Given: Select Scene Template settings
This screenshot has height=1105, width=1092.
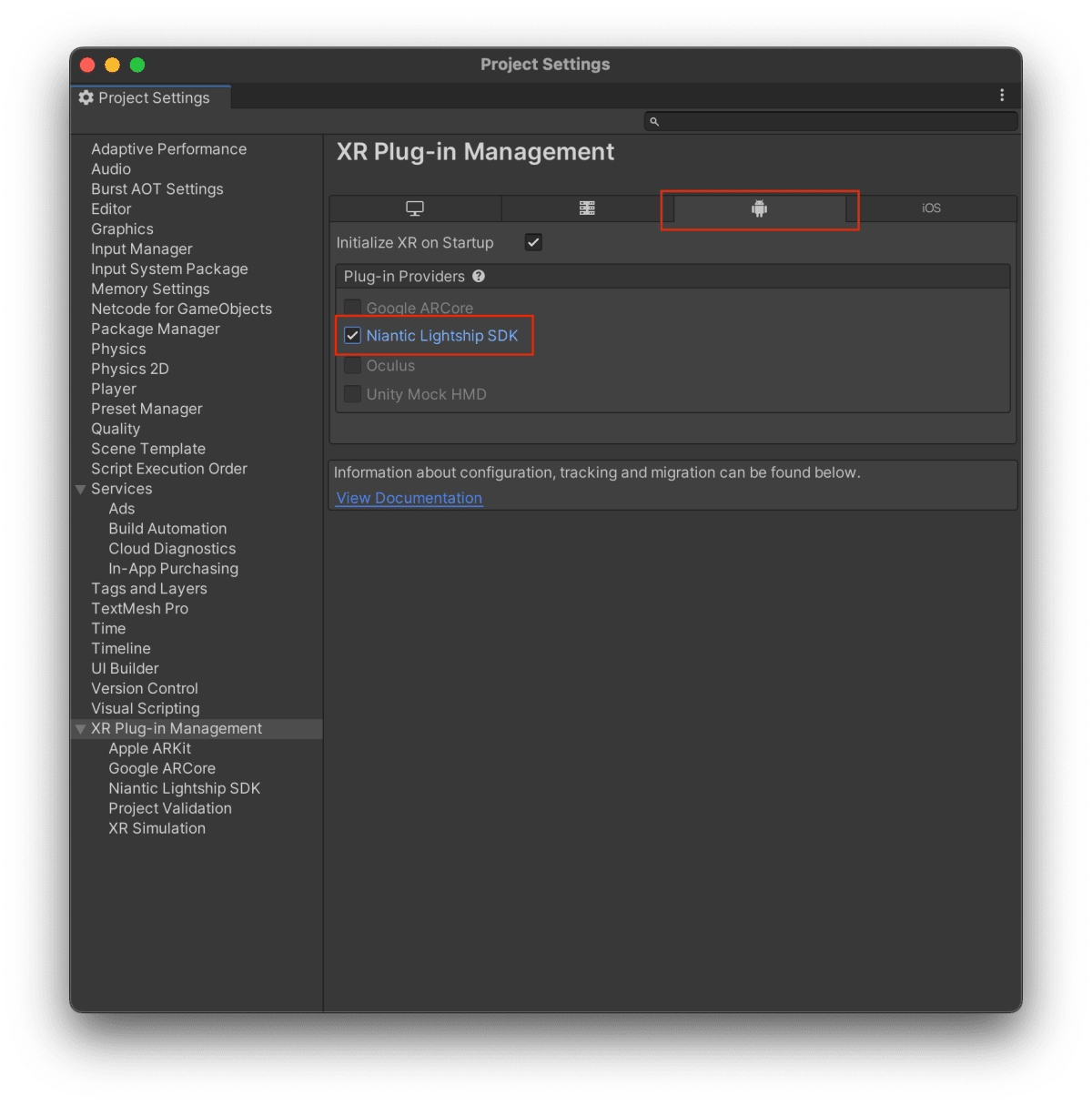Looking at the screenshot, I should (148, 450).
